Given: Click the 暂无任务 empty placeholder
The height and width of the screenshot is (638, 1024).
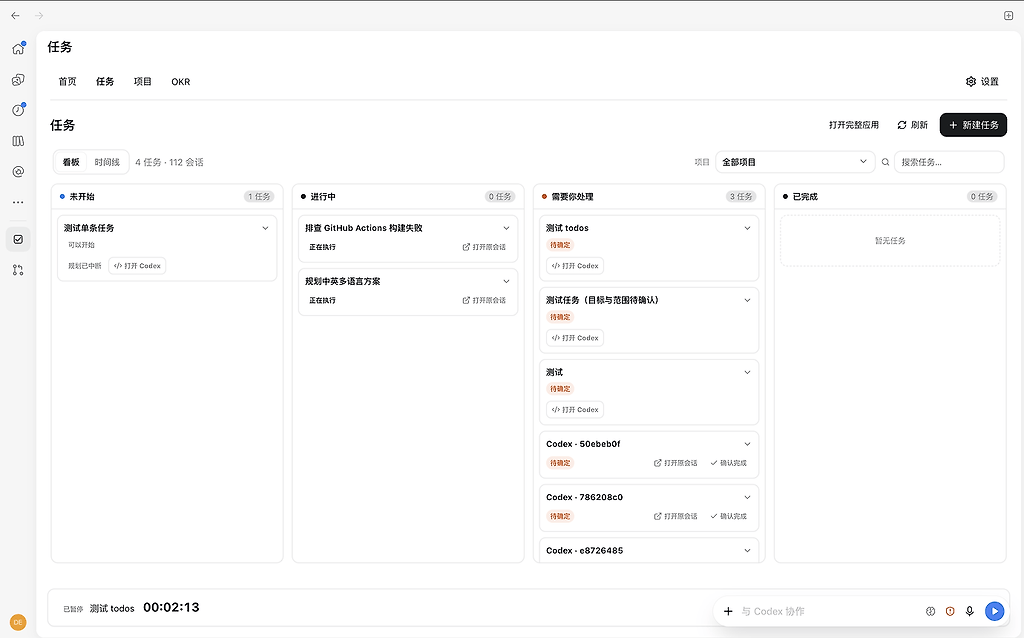Looking at the screenshot, I should click(x=890, y=240).
